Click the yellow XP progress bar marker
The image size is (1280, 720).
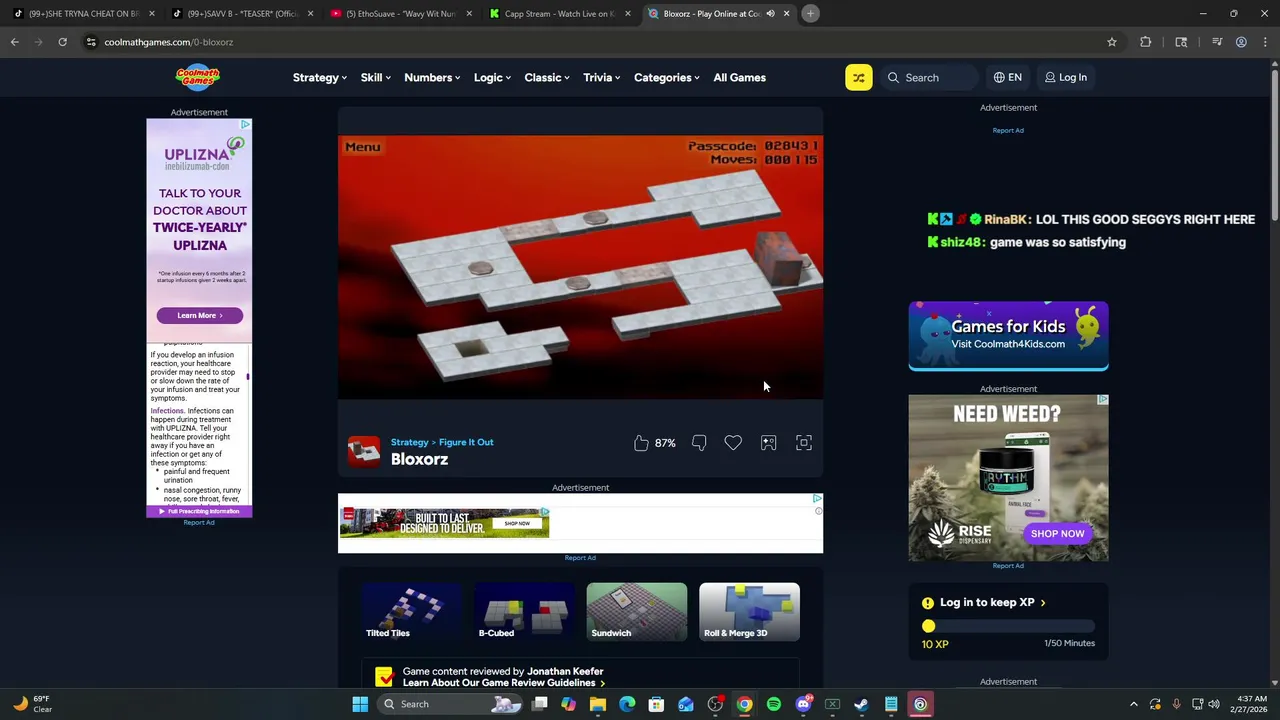[928, 627]
